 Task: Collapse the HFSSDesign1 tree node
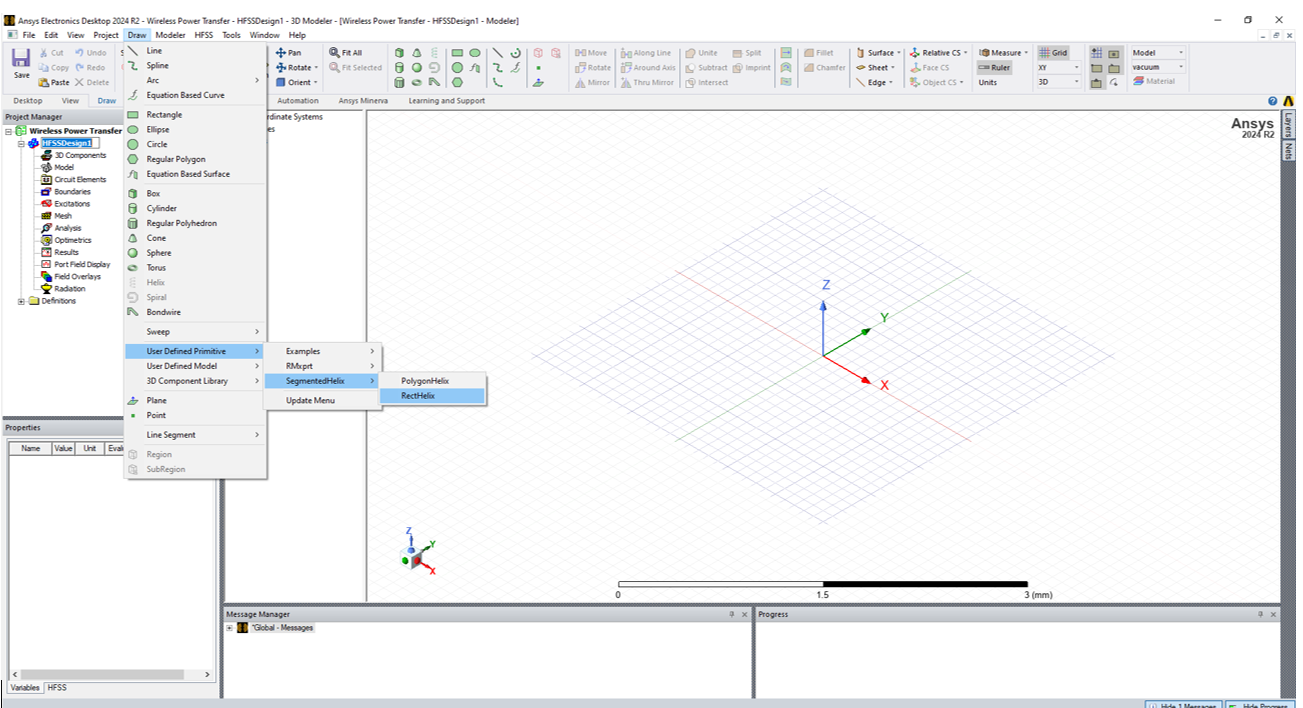22,143
